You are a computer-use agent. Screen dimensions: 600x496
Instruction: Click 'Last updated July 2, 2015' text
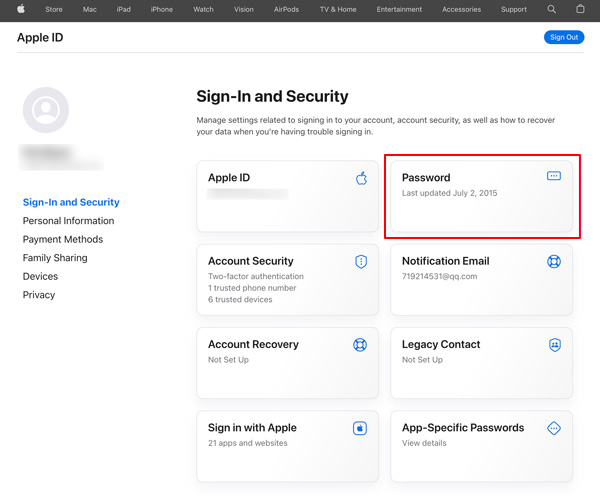click(x=450, y=193)
